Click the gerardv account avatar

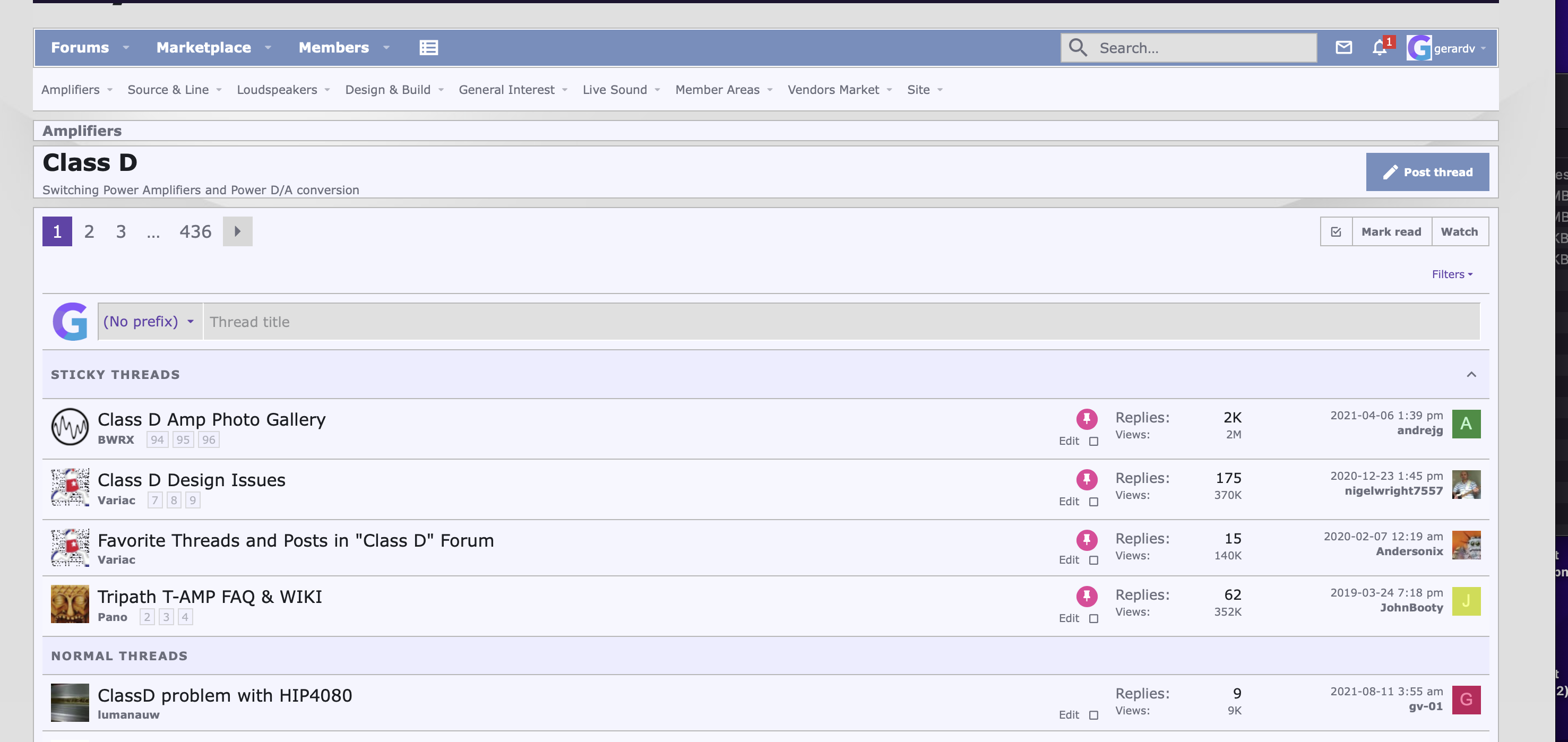click(1419, 47)
